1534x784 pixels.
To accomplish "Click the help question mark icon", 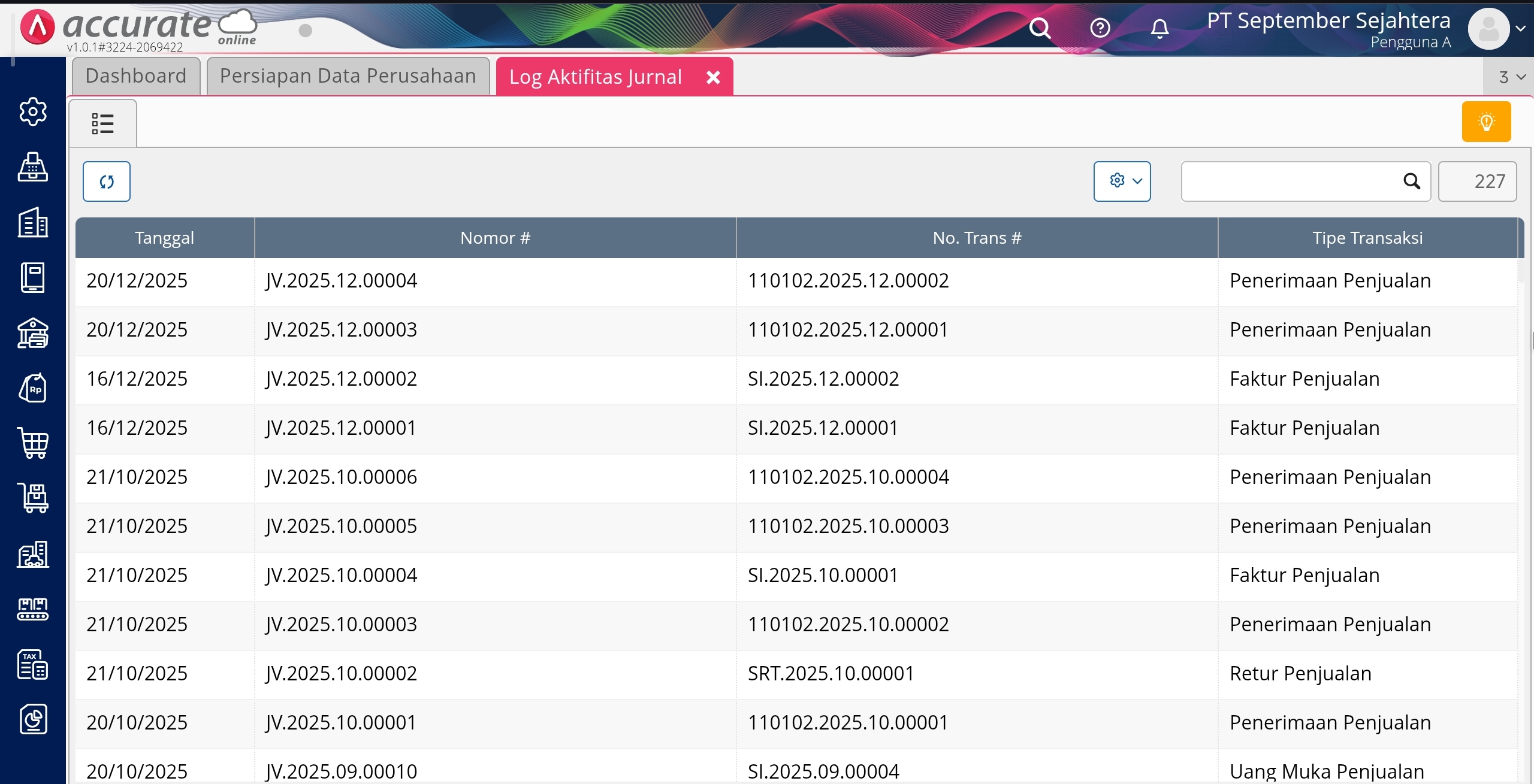I will click(1100, 28).
